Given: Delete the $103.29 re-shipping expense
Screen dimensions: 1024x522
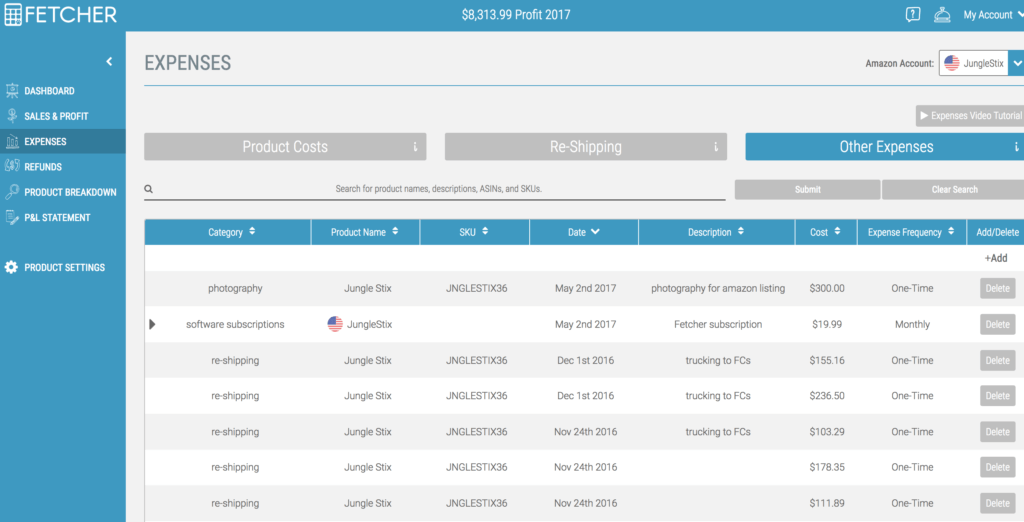Looking at the screenshot, I should pos(997,431).
